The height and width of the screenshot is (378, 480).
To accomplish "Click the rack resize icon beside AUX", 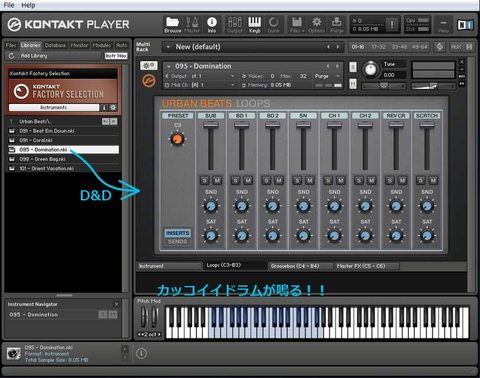I will click(x=469, y=47).
